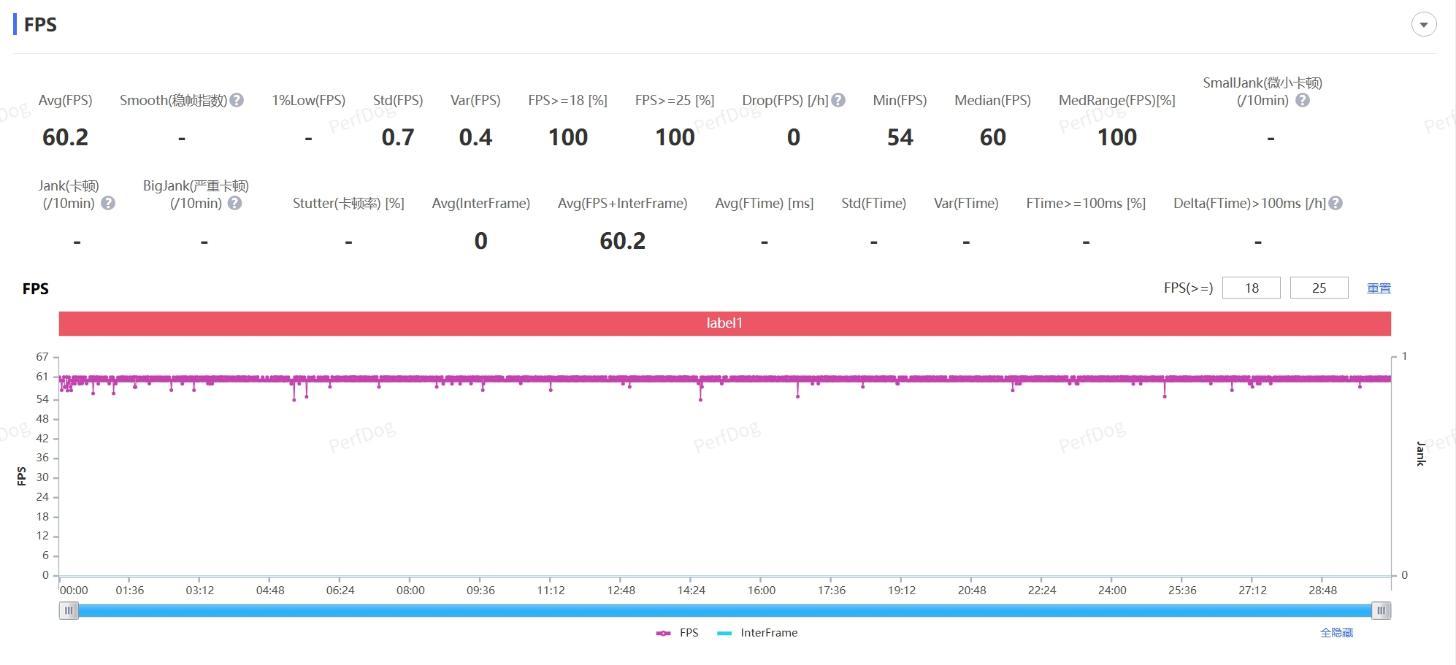Click the 重置 reset link
Viewport: 1456px width, 665px height.
coord(1379,288)
